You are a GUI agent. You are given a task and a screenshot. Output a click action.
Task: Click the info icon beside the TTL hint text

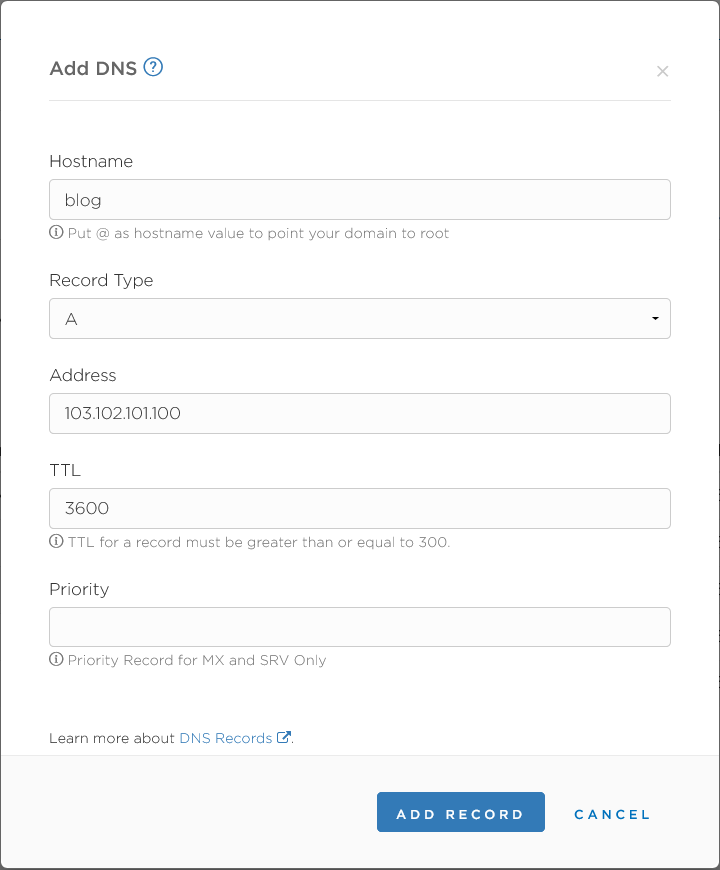(x=55, y=541)
